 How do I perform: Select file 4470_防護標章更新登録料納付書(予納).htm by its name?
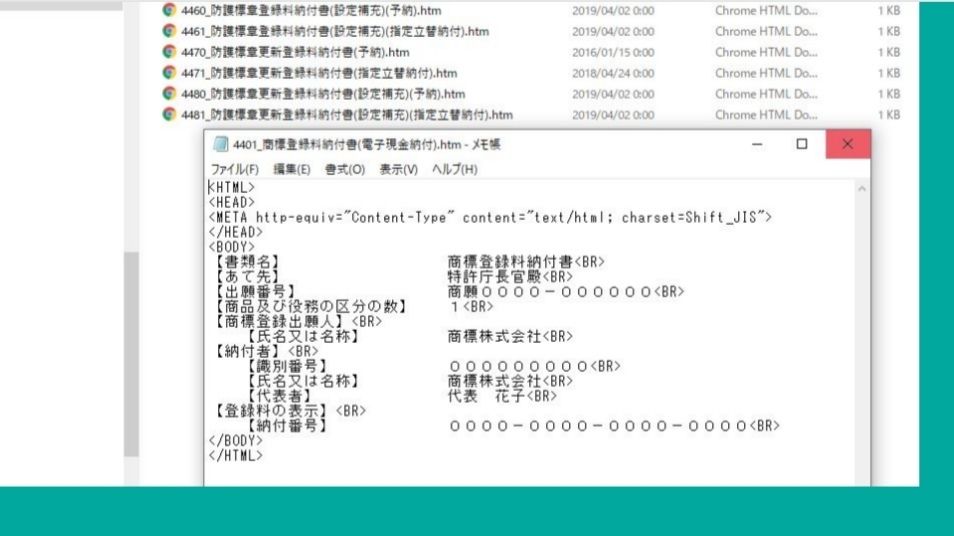tap(295, 52)
